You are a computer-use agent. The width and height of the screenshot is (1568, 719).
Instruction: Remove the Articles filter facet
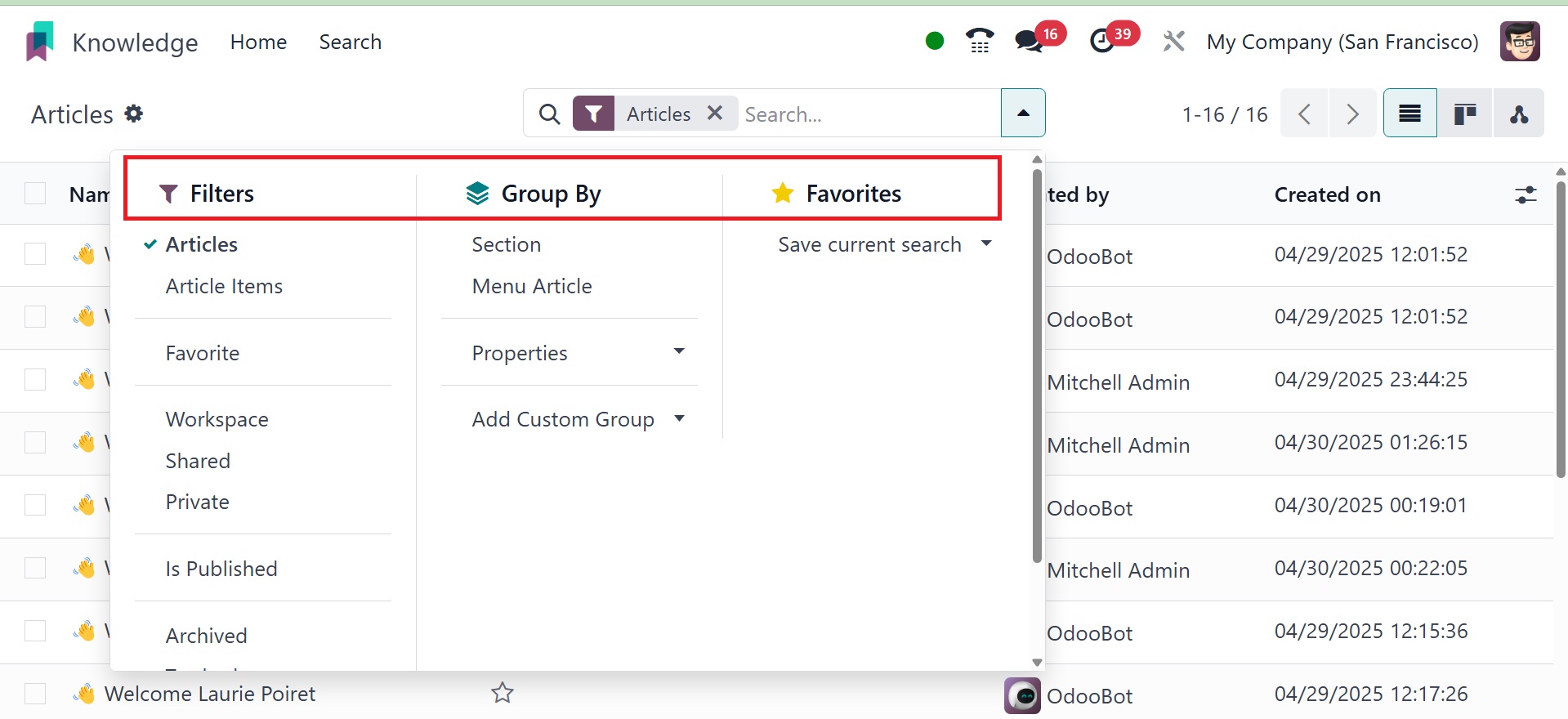point(715,114)
